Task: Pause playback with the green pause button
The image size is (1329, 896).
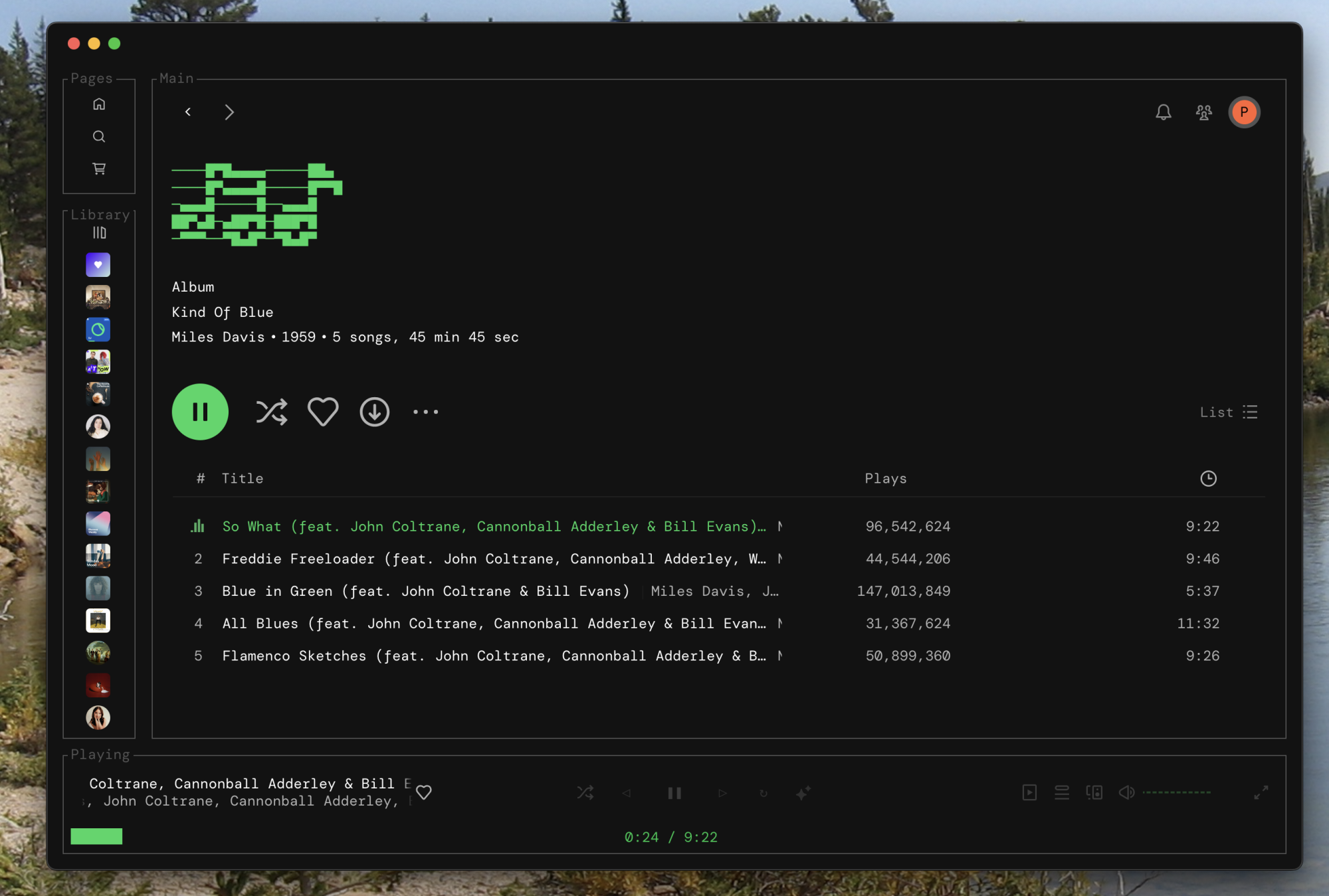Action: tap(200, 412)
